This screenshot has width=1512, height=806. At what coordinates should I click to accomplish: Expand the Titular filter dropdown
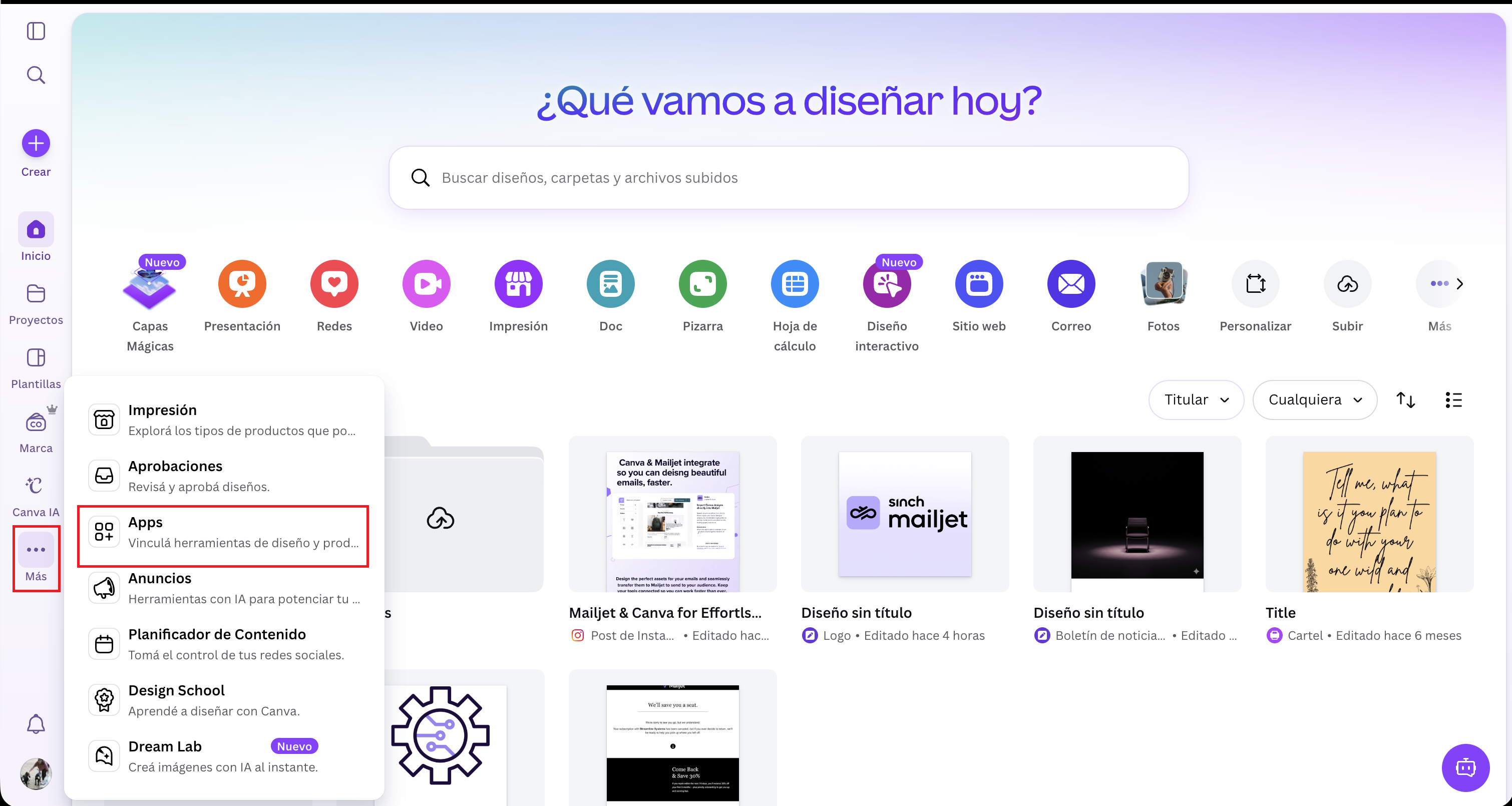pyautogui.click(x=1196, y=400)
